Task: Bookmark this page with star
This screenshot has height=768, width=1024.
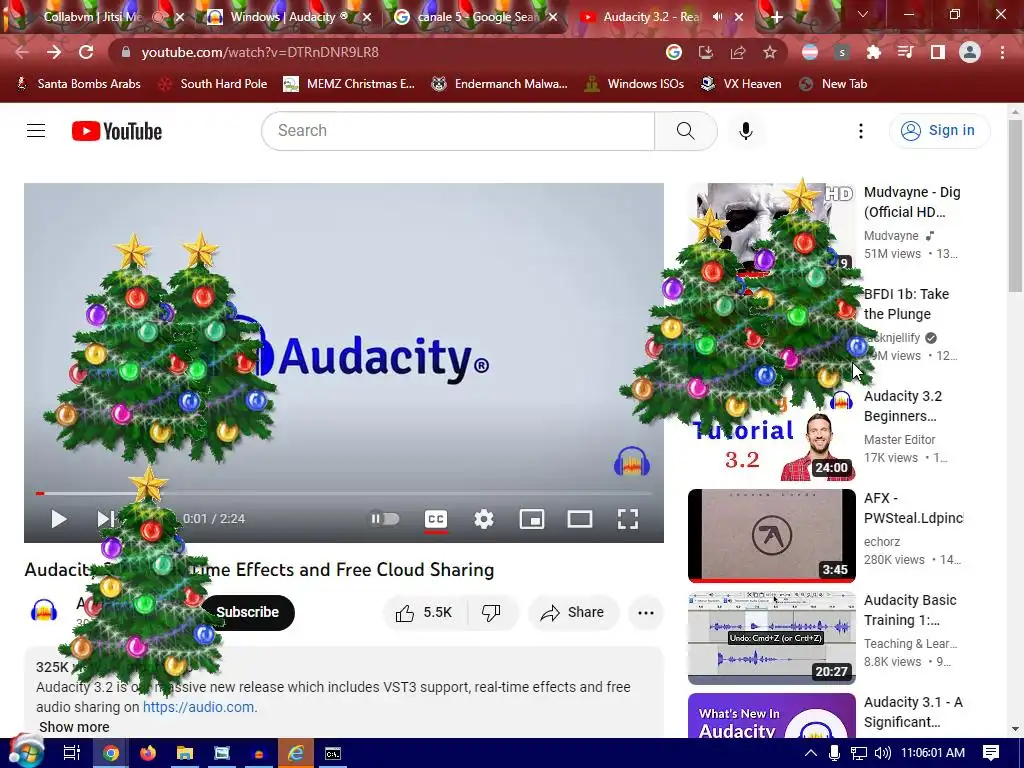Action: tap(770, 52)
